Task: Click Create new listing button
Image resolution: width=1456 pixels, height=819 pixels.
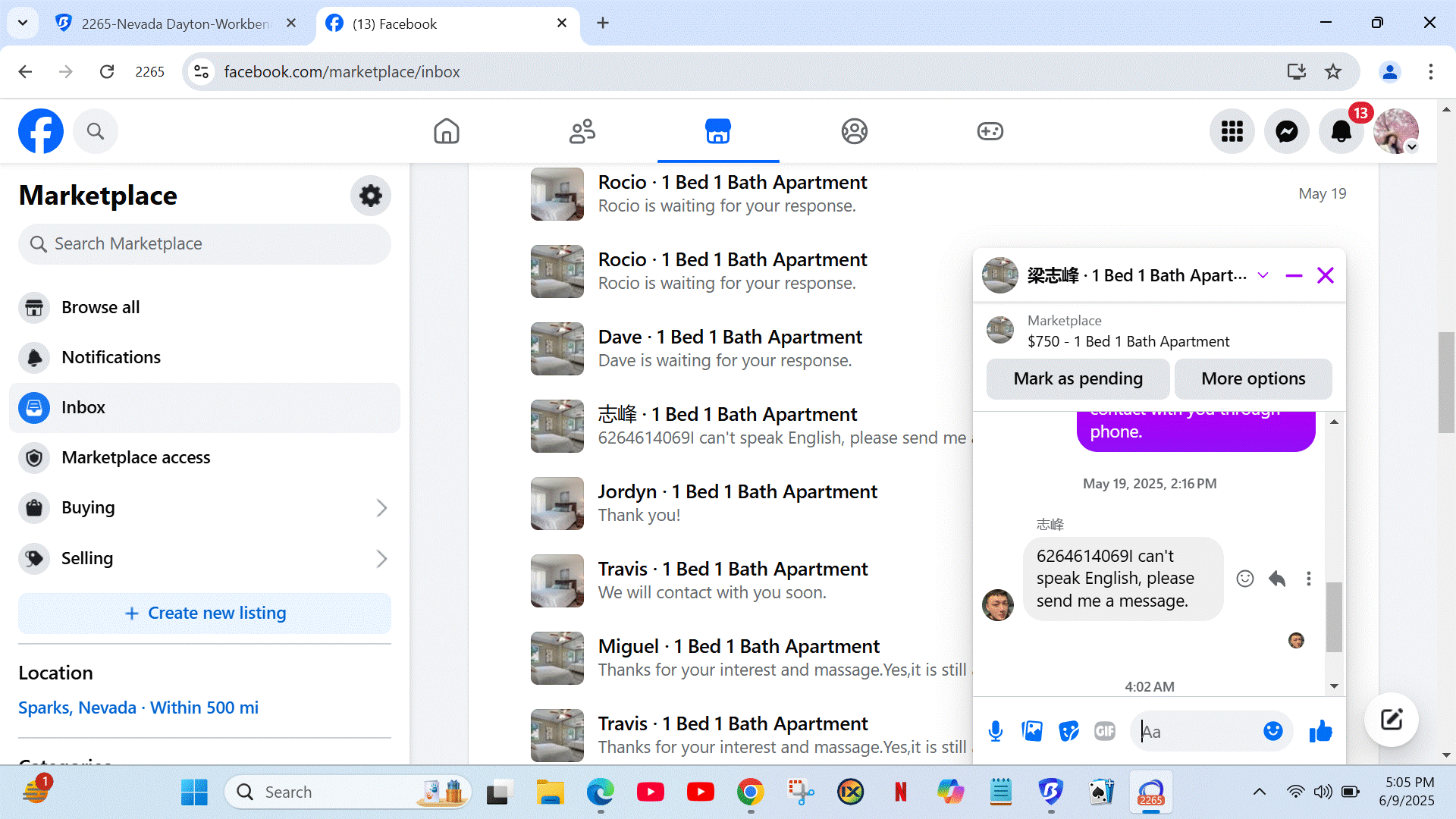Action: [x=205, y=613]
